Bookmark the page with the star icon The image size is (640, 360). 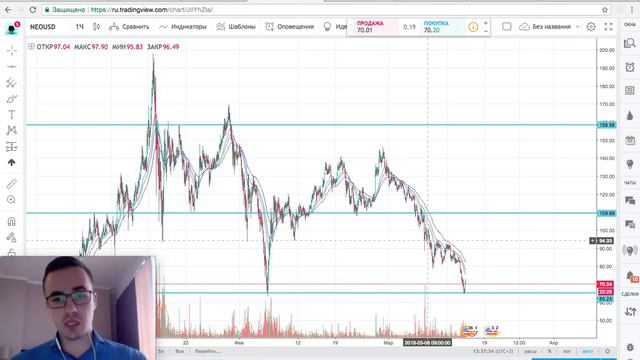point(604,10)
